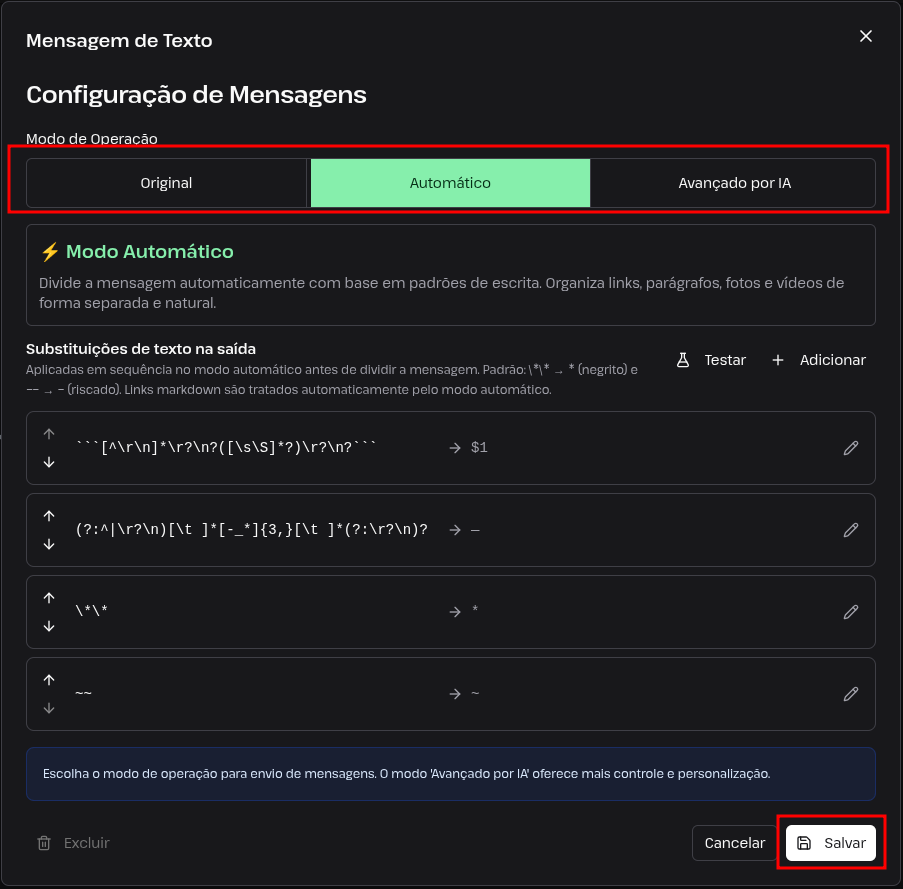This screenshot has height=889, width=903.
Task: Click the blue info banner about operation mode
Action: 451,774
